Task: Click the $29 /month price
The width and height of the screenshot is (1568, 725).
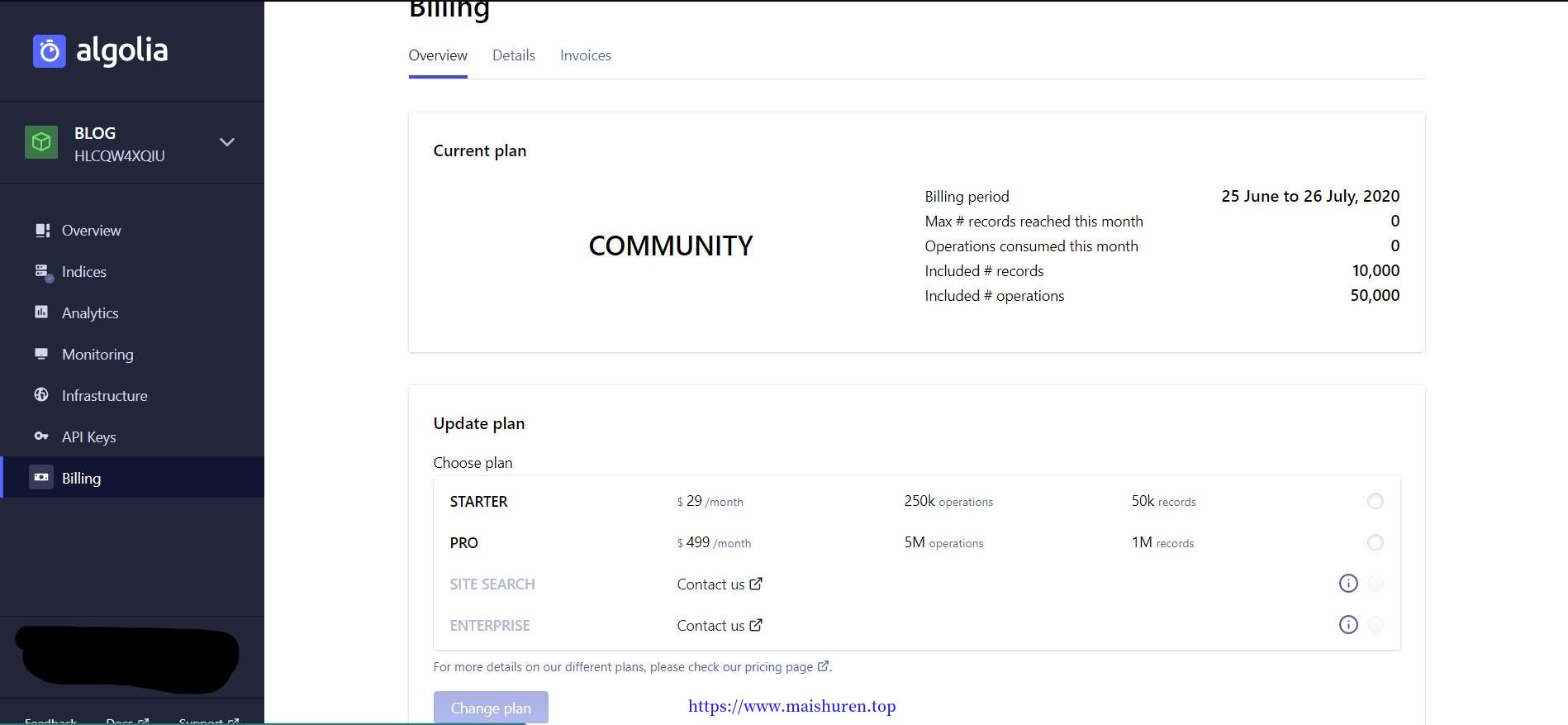Action: (x=710, y=502)
